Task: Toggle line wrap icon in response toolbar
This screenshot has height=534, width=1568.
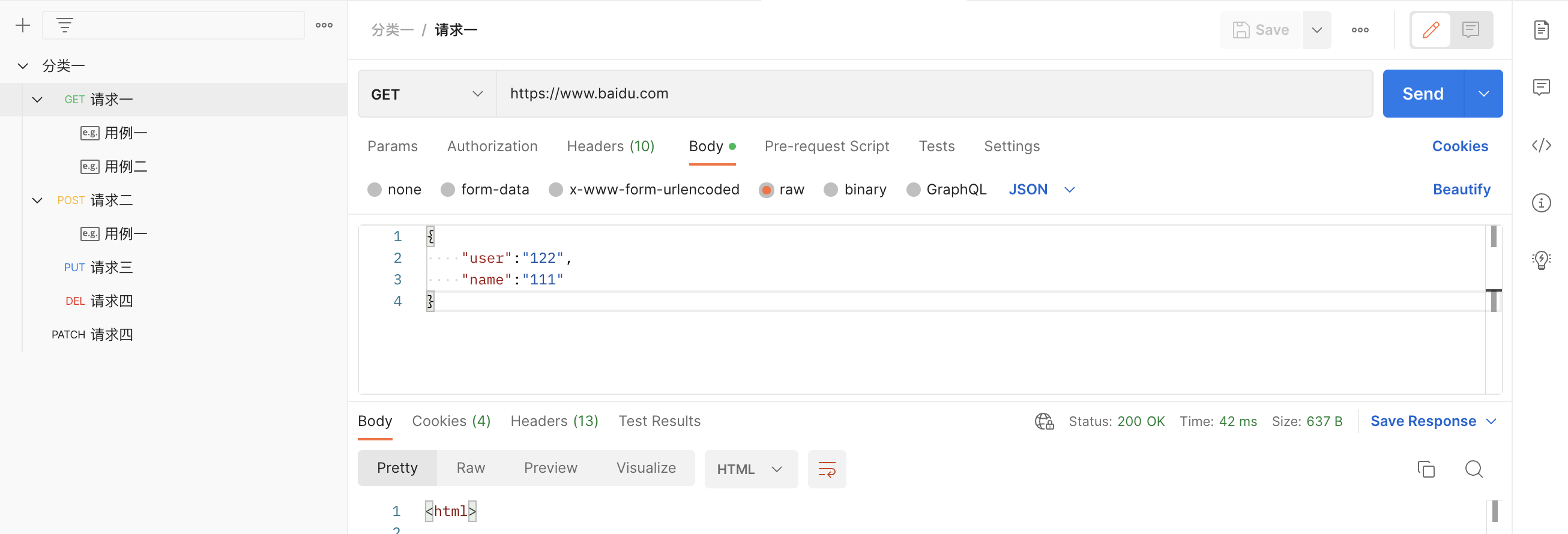Action: coord(827,469)
